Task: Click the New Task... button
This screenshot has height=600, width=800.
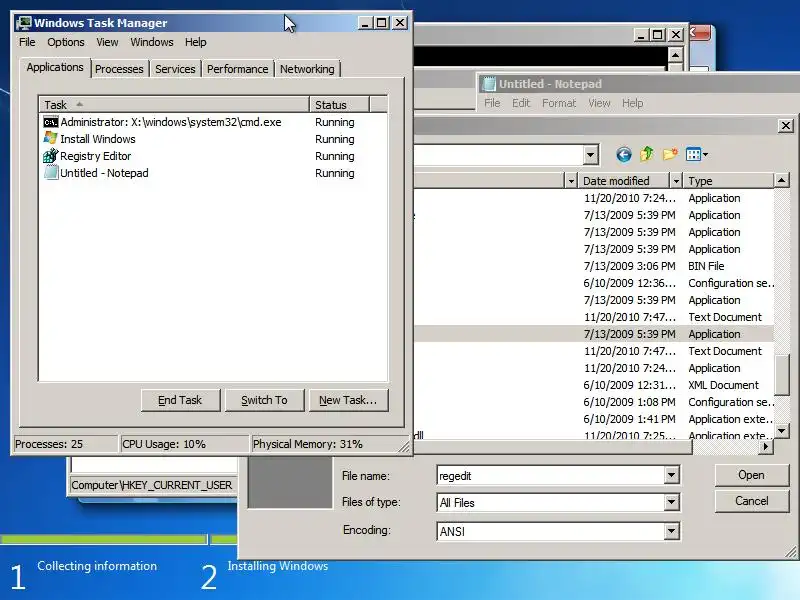Action: pyautogui.click(x=348, y=400)
